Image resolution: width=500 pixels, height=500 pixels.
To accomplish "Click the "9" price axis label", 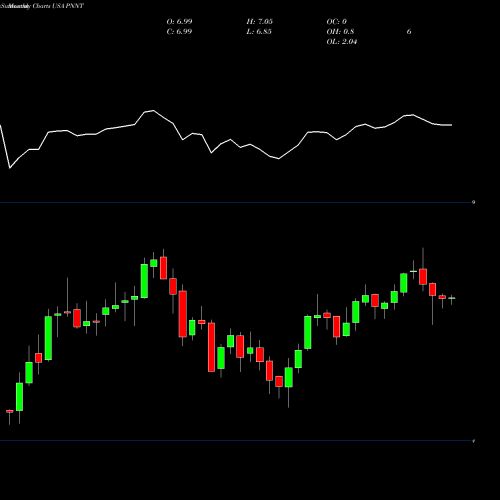I will tap(474, 202).
